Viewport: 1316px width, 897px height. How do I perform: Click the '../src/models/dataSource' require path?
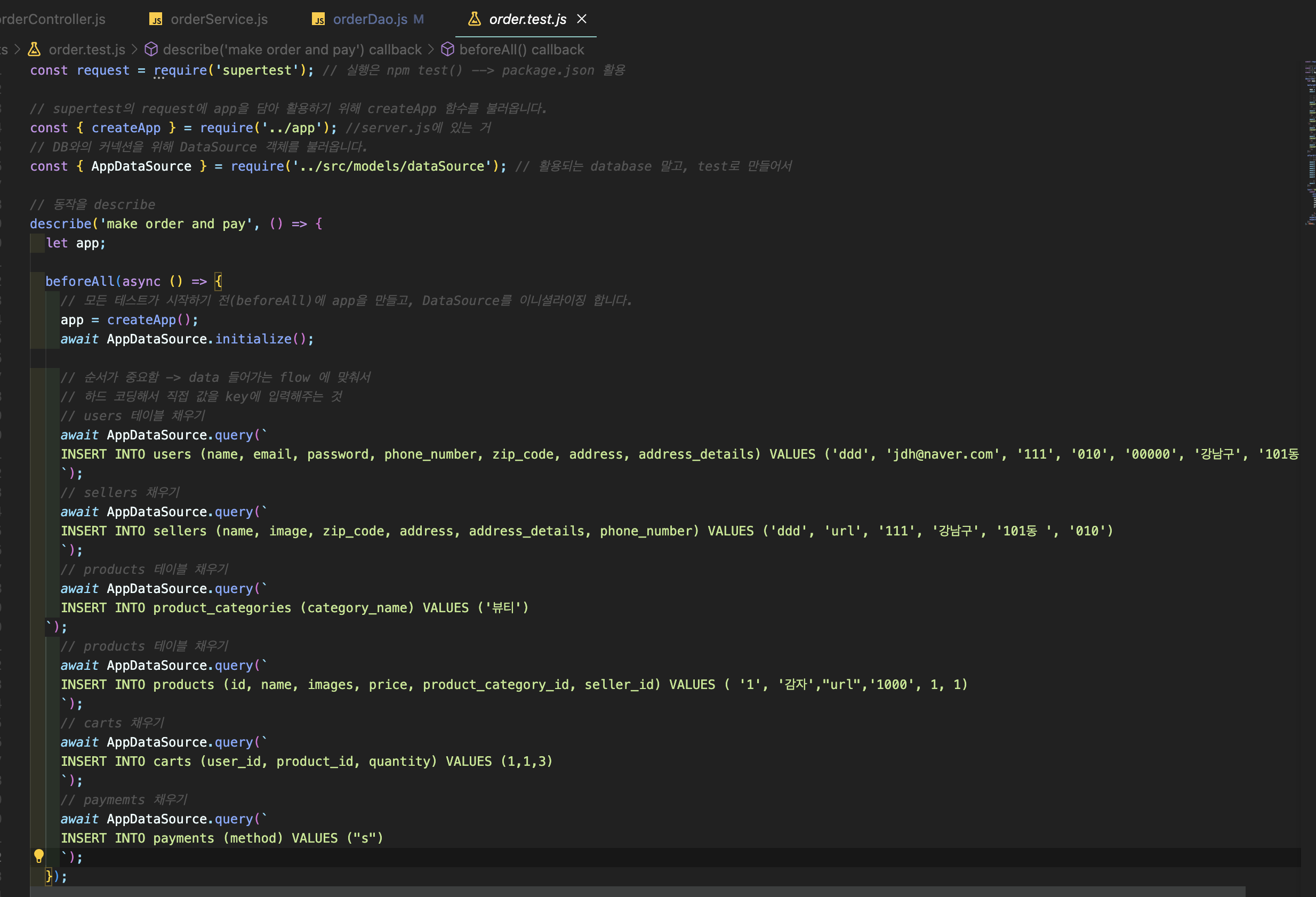[x=393, y=166]
